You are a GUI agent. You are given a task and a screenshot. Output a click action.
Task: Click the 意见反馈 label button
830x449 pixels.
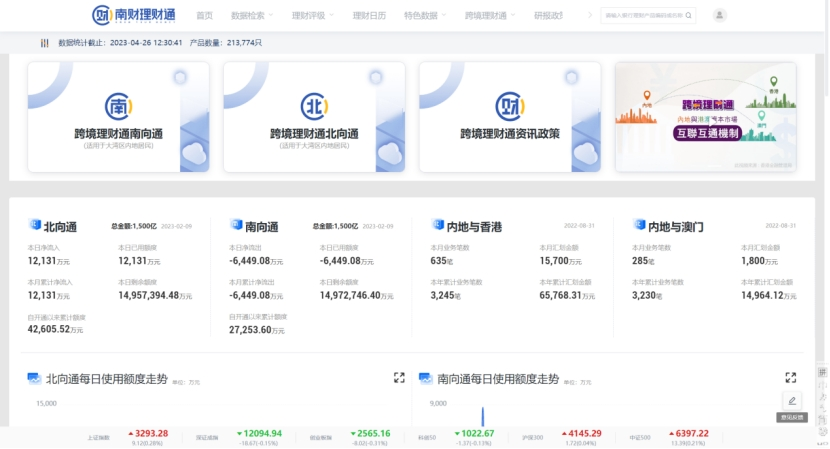point(792,417)
